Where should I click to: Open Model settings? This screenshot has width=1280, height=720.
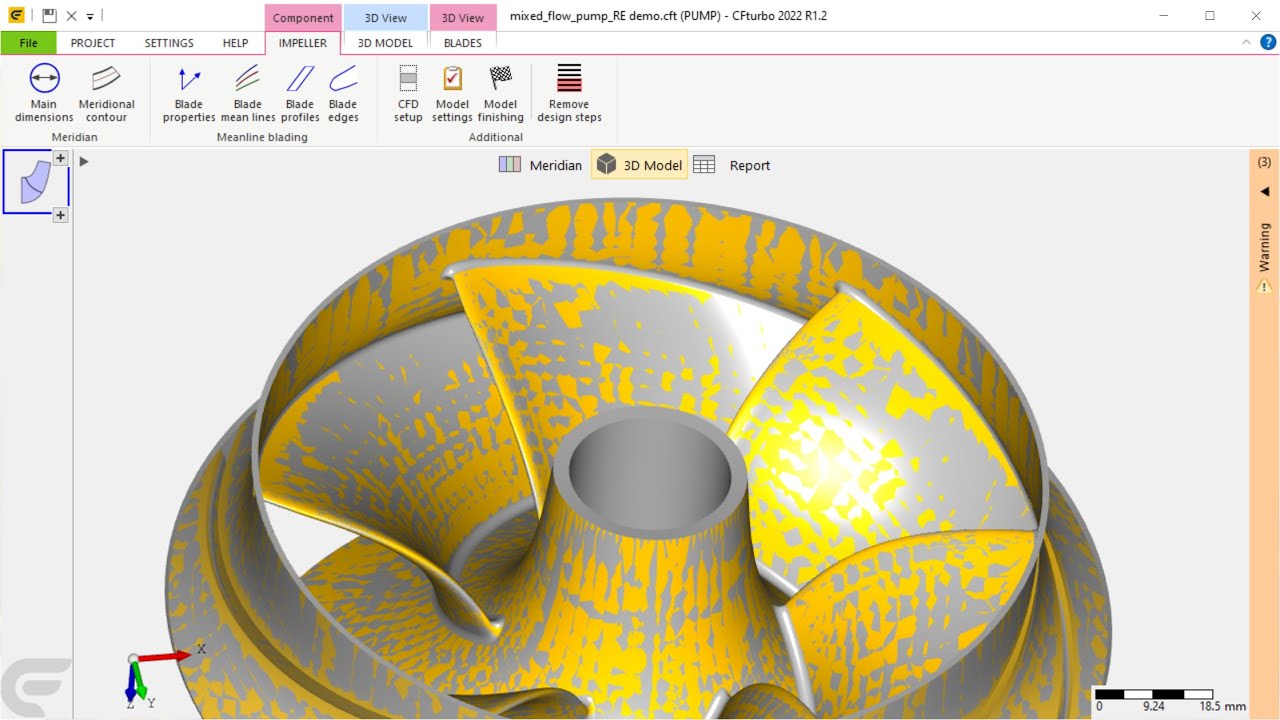coord(452,93)
